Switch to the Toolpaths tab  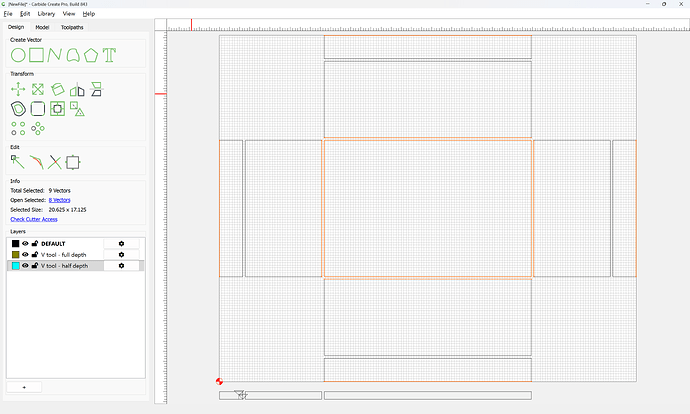click(72, 27)
